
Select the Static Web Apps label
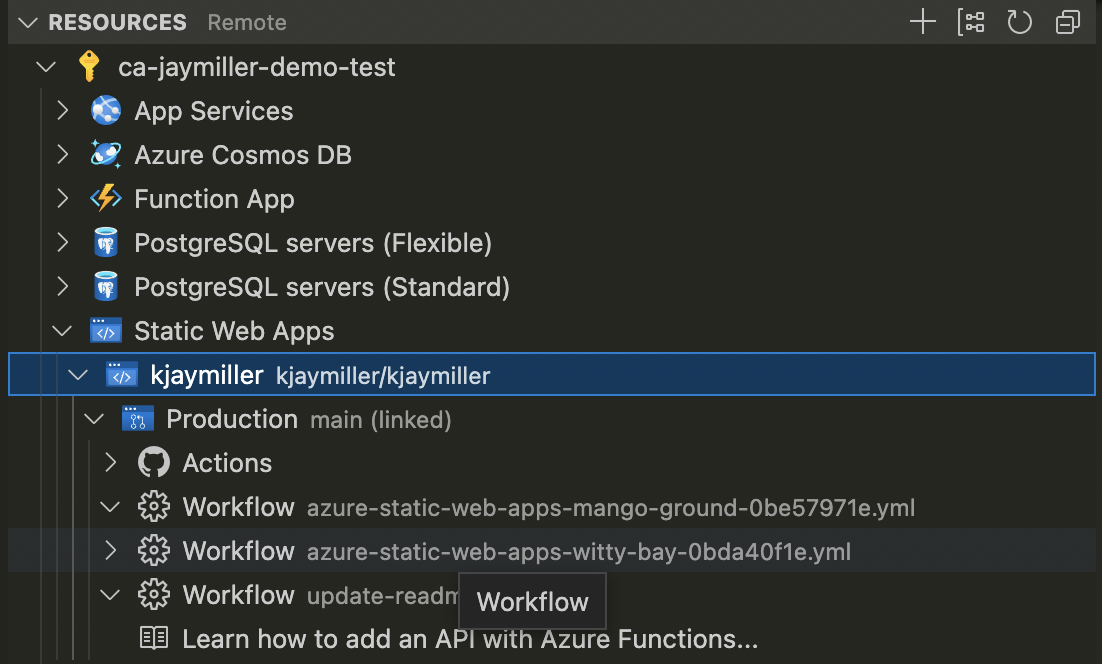pos(234,332)
